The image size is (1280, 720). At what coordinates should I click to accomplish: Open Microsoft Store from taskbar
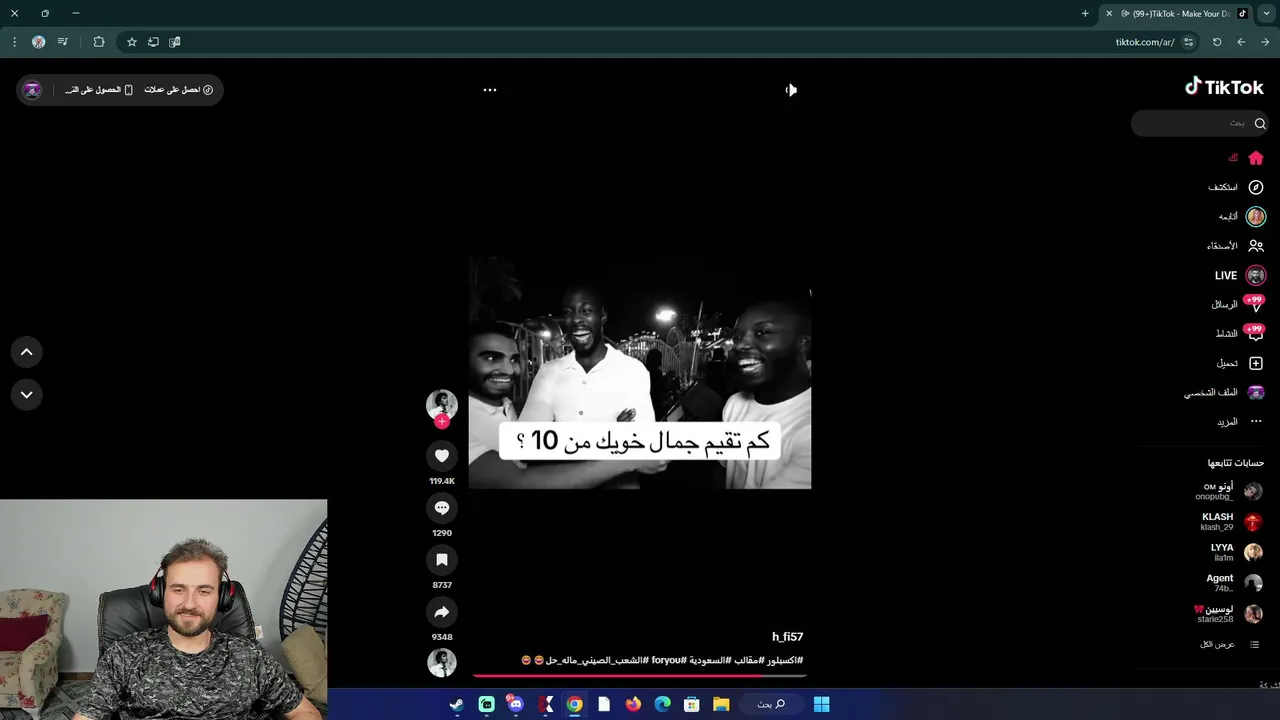pyautogui.click(x=691, y=704)
